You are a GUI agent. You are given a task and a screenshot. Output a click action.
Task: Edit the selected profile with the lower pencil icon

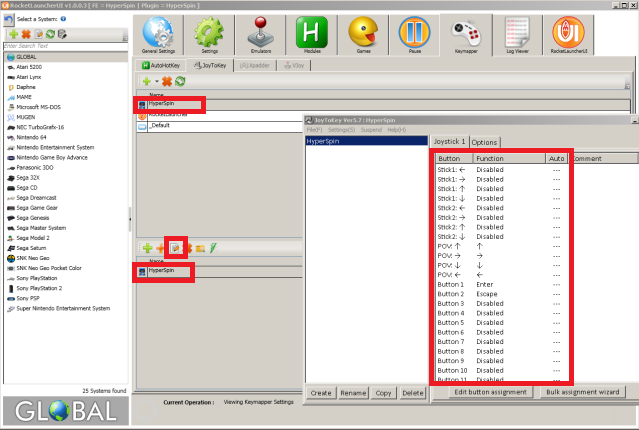tap(175, 248)
